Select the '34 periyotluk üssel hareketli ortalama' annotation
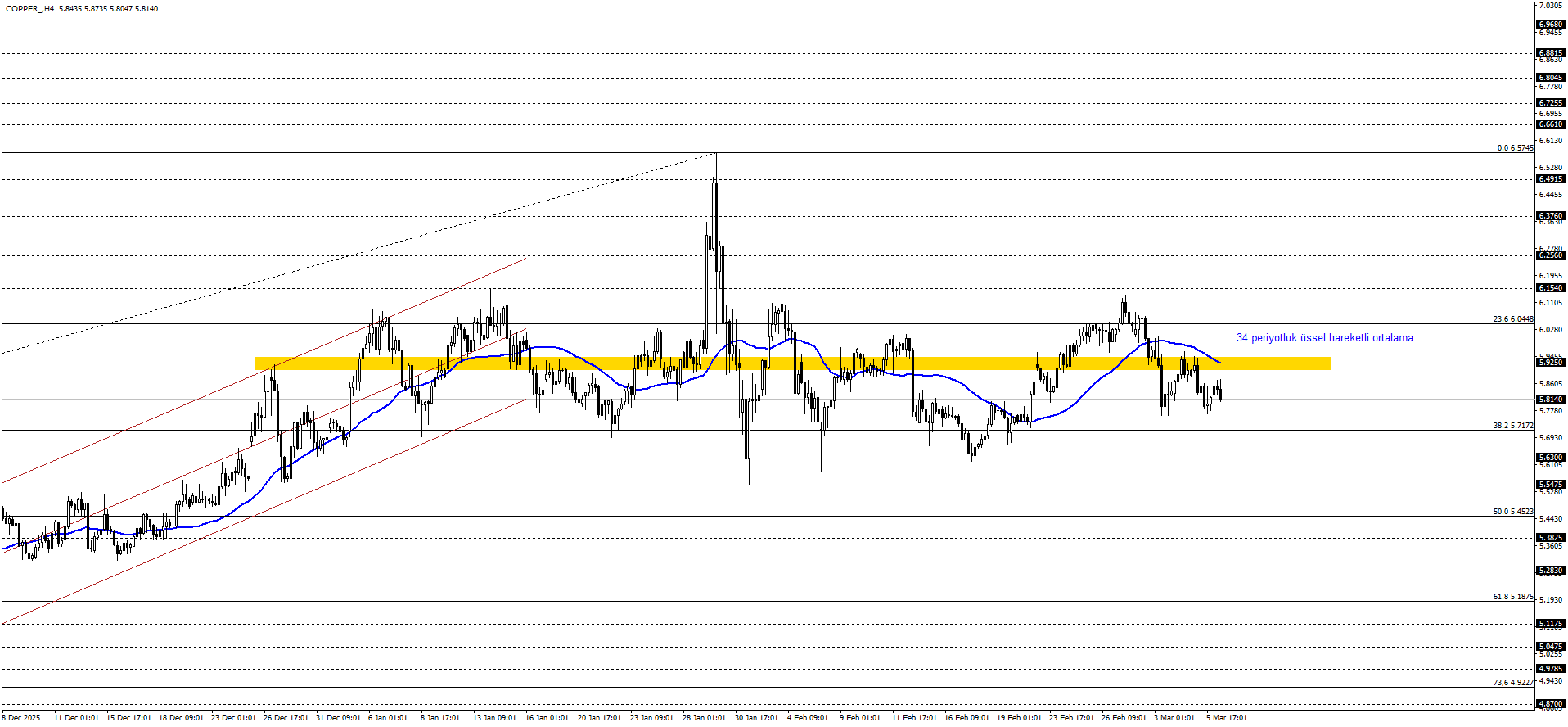The width and height of the screenshot is (1568, 727). (x=1324, y=338)
